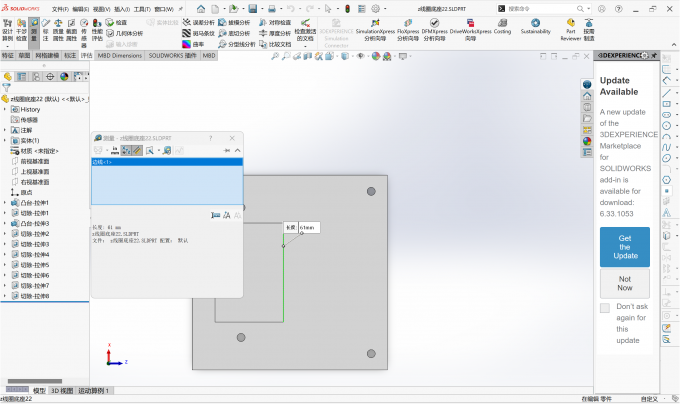Switch to SOLIDWORKS Add-ins (插件) tab

click(x=173, y=55)
